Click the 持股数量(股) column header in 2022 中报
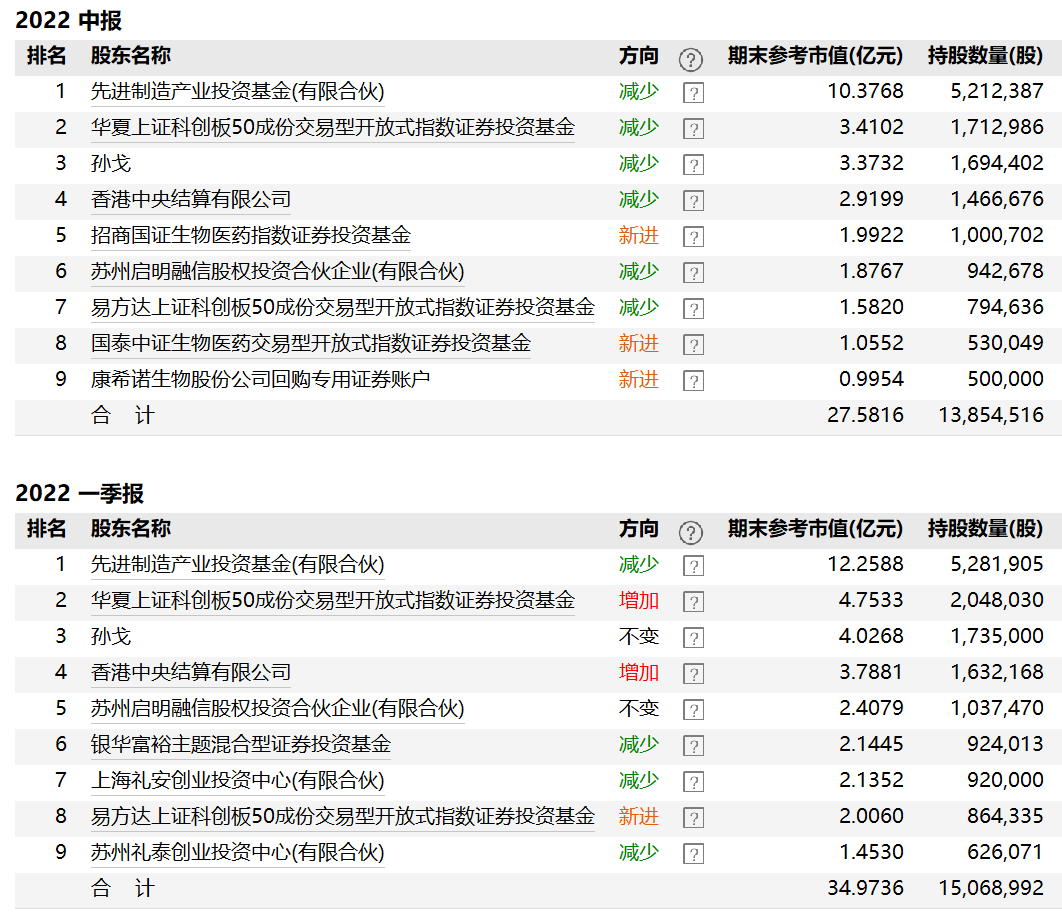Viewport: 1062px width, 923px height. [984, 56]
